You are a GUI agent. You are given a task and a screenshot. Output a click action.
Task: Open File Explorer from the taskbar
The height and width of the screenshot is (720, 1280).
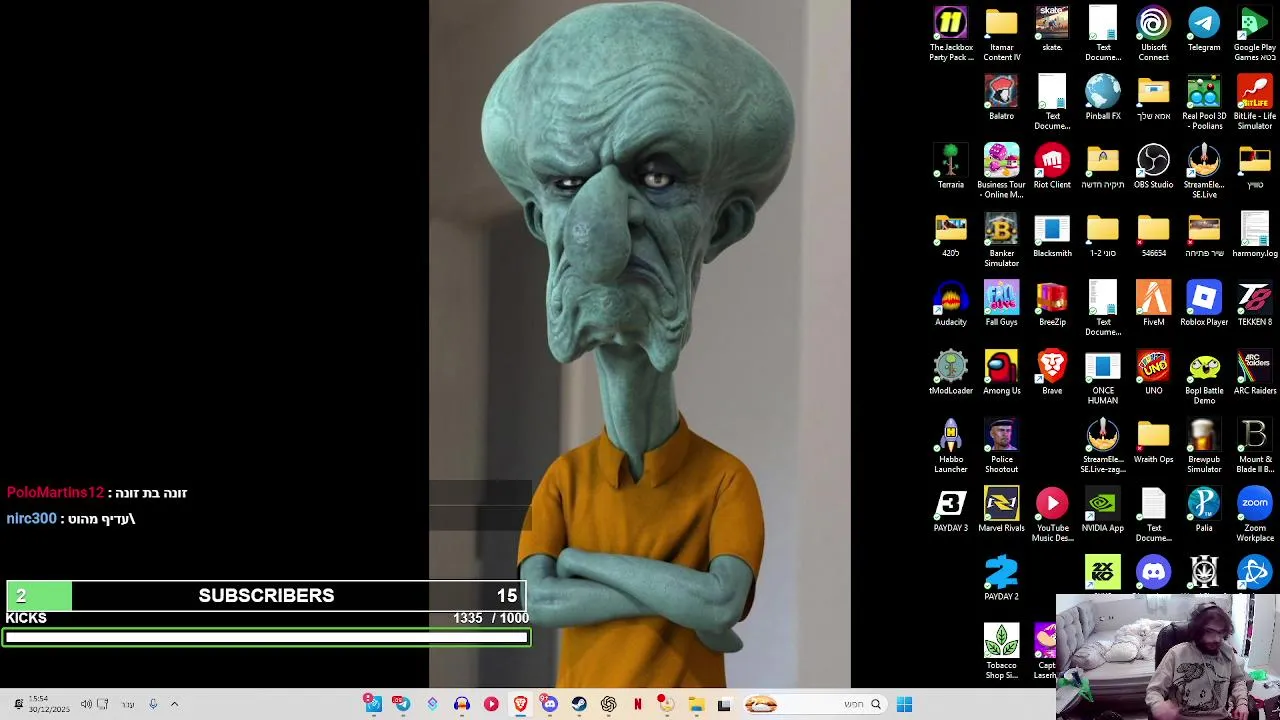tap(696, 704)
